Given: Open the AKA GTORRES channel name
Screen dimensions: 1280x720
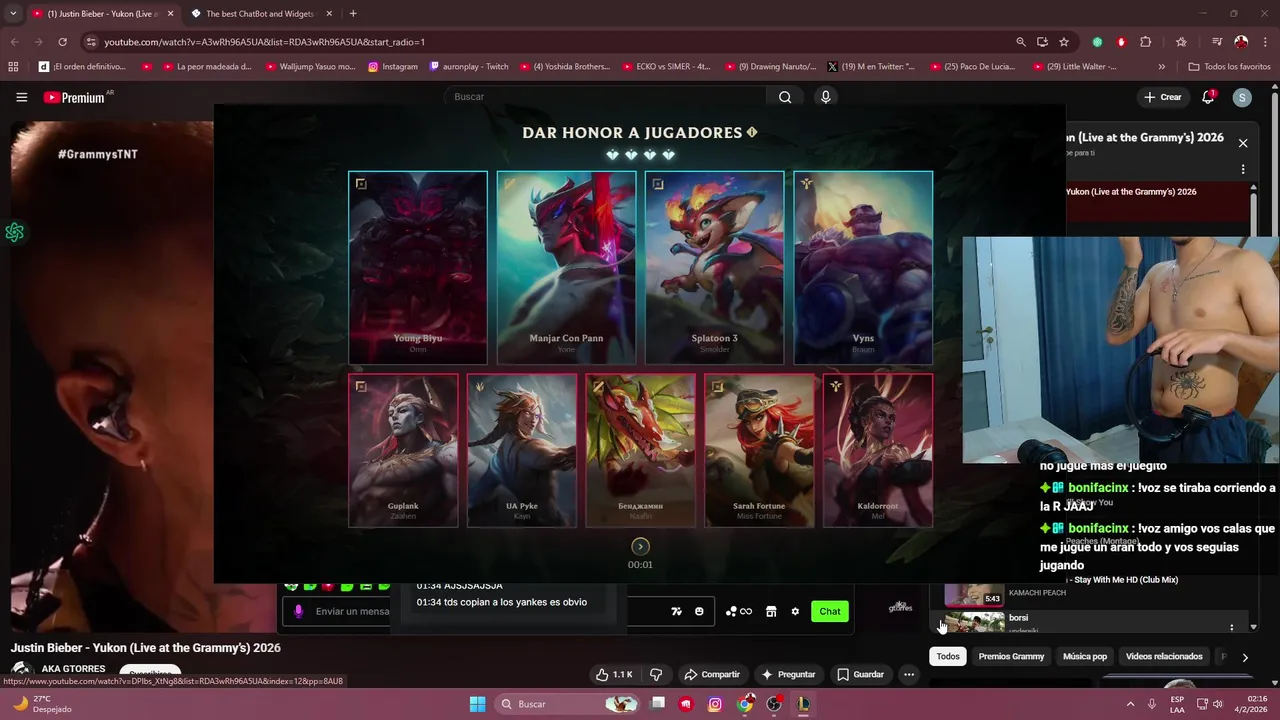Looking at the screenshot, I should (x=73, y=669).
